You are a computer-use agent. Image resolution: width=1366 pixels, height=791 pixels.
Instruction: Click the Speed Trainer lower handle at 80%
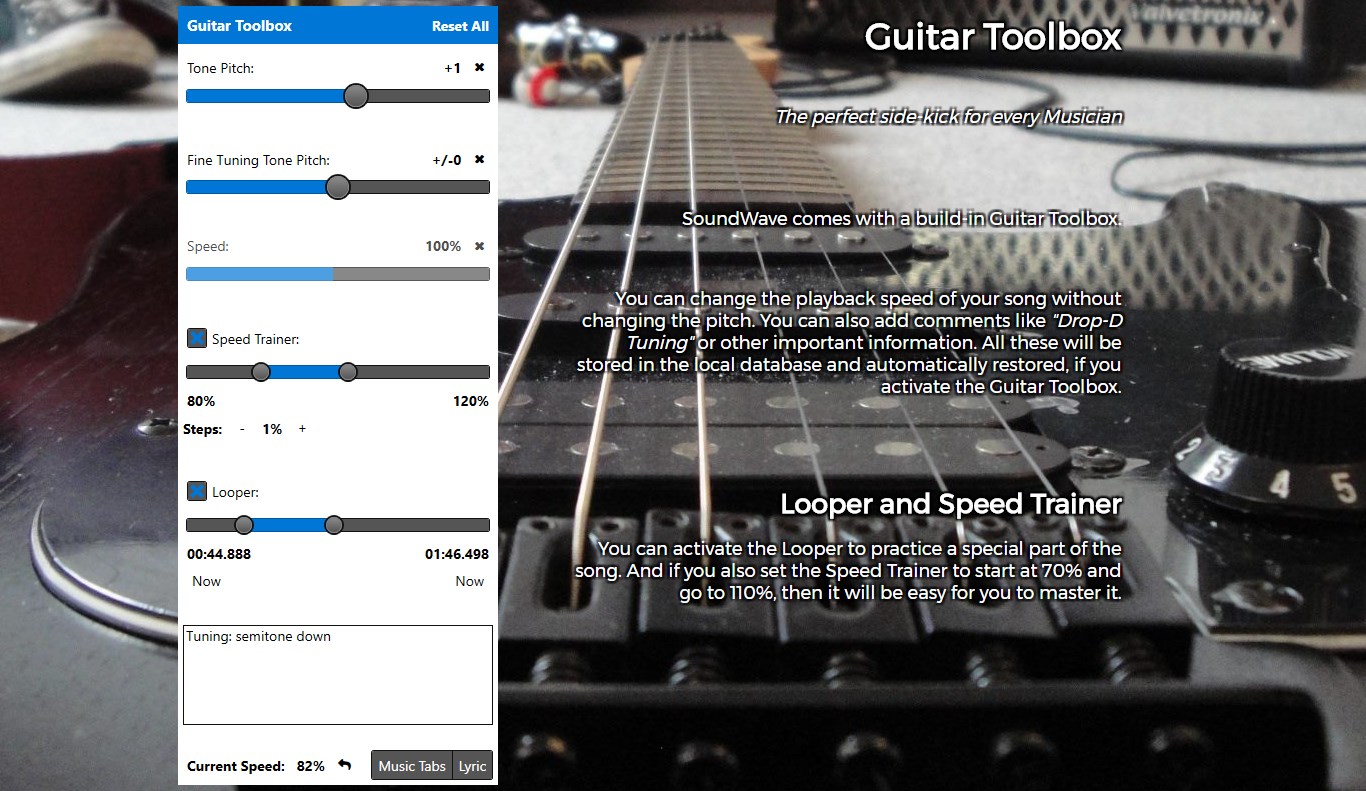(261, 372)
